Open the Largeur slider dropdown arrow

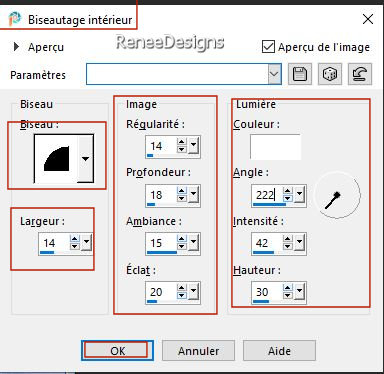coord(87,243)
